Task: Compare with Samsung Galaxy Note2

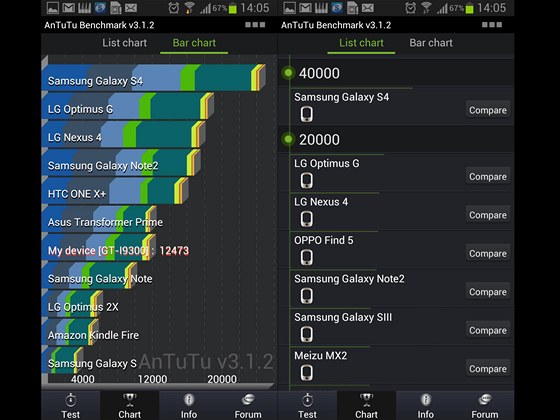Action: click(488, 292)
